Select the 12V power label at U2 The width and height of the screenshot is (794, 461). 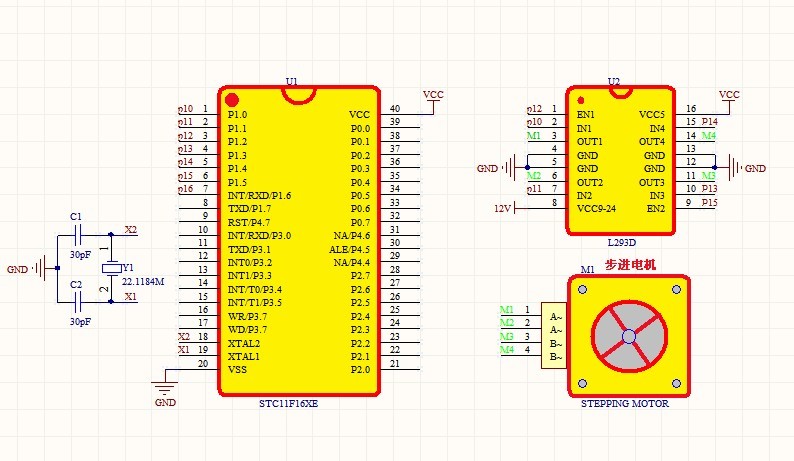point(503,208)
